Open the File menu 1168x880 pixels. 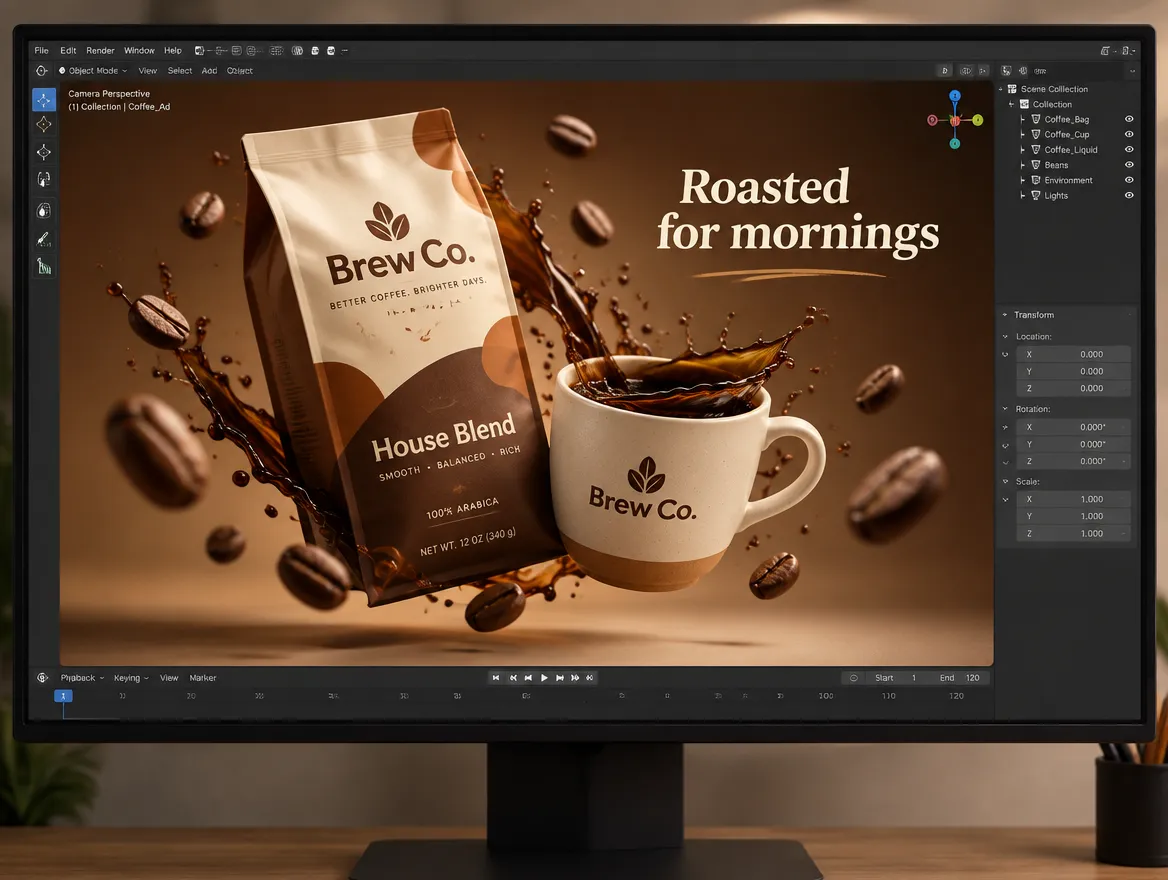[42, 51]
